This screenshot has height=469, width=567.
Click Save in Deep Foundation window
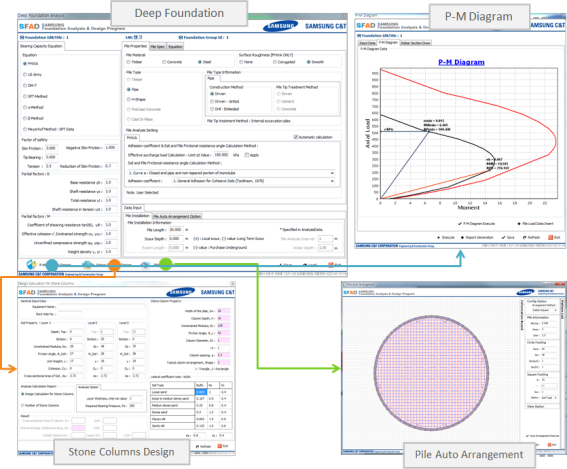(x=286, y=265)
